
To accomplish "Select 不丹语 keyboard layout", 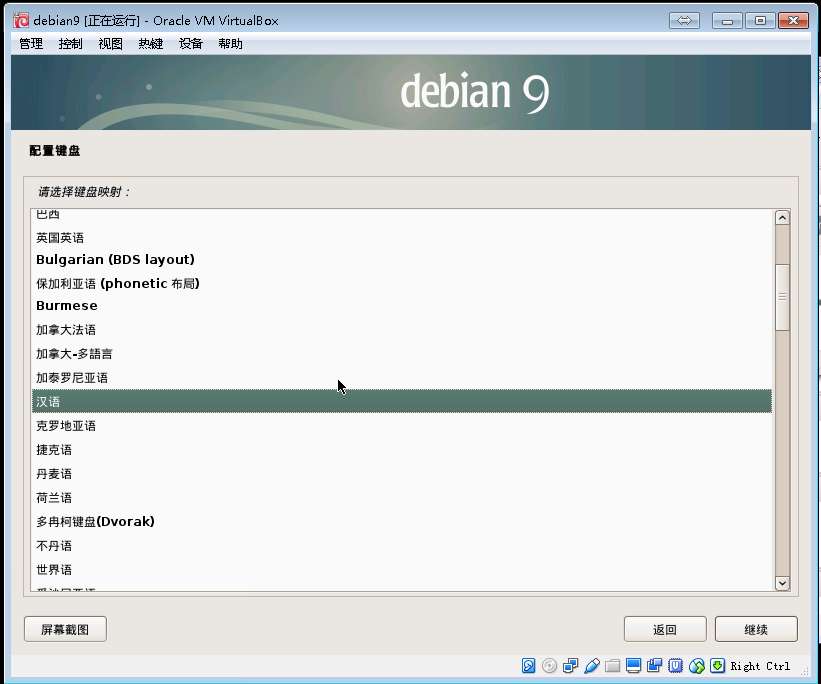I will coord(401,546).
